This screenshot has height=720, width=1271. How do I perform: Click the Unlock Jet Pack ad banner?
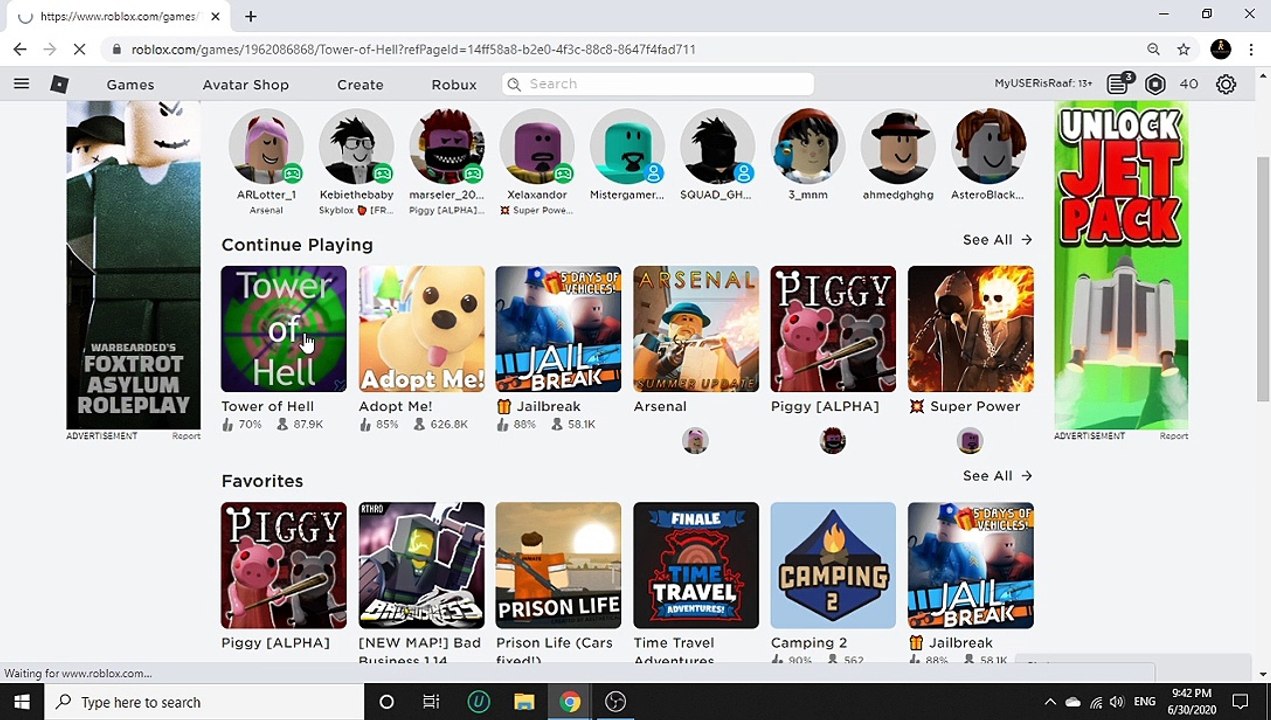[1121, 265]
